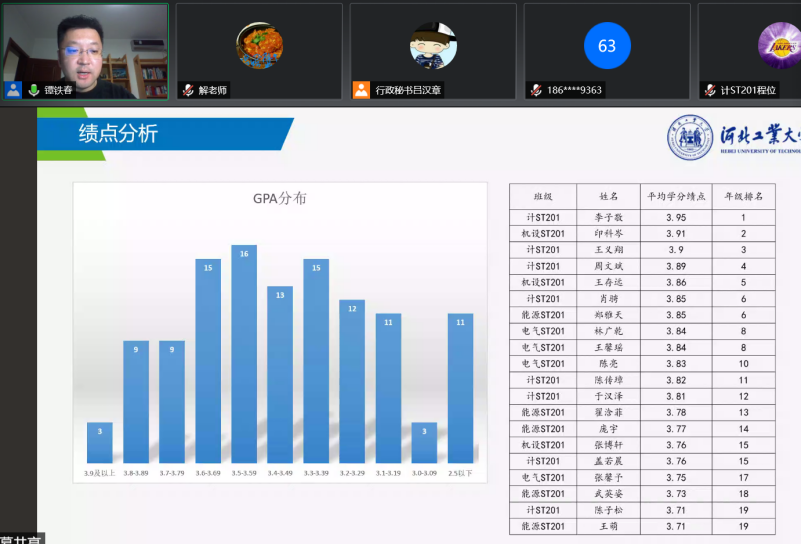Click the orange person icon beside 行政秘书吕汉章
This screenshot has height=544, width=801.
click(361, 90)
